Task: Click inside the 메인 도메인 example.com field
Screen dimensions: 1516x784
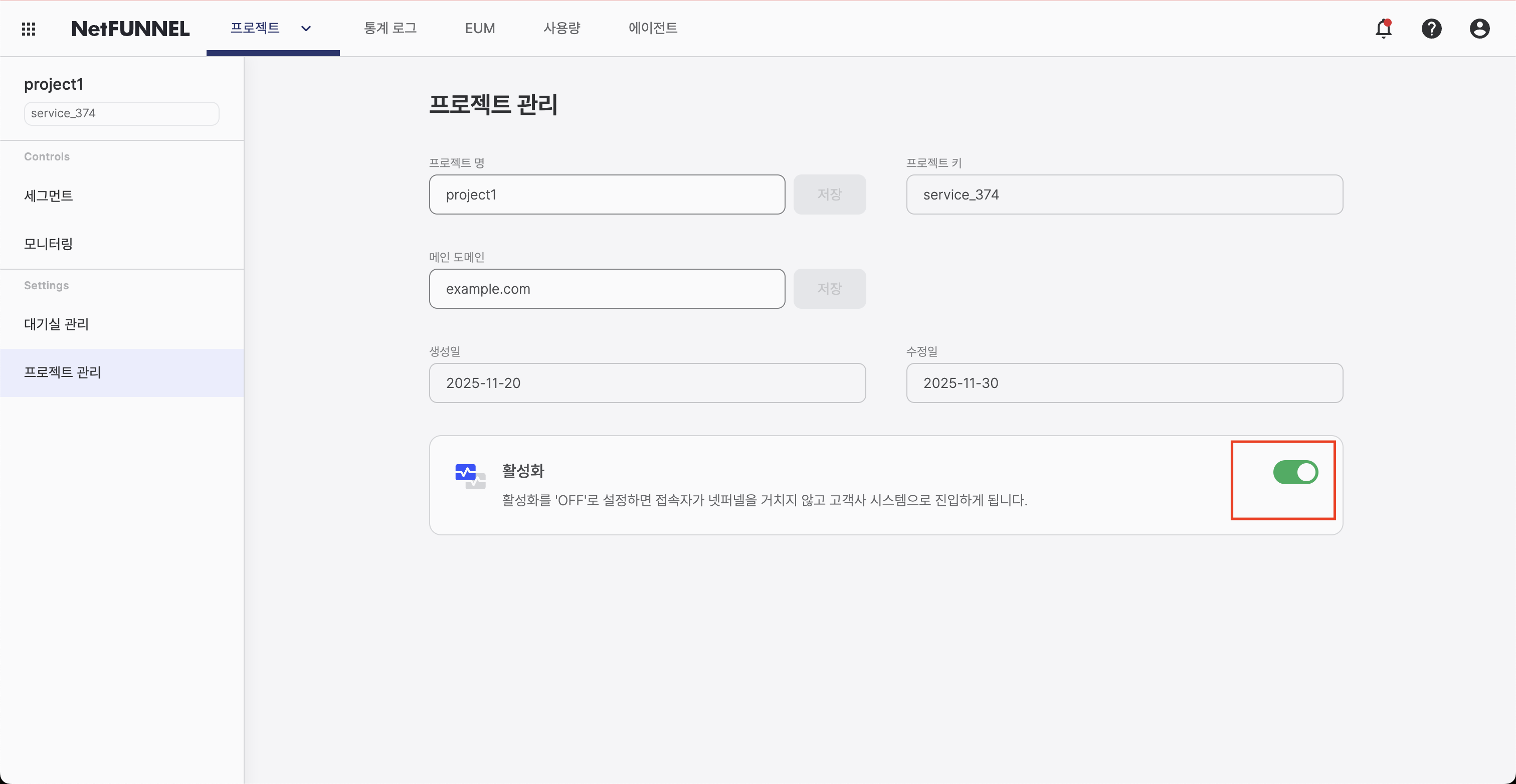Action: [606, 289]
